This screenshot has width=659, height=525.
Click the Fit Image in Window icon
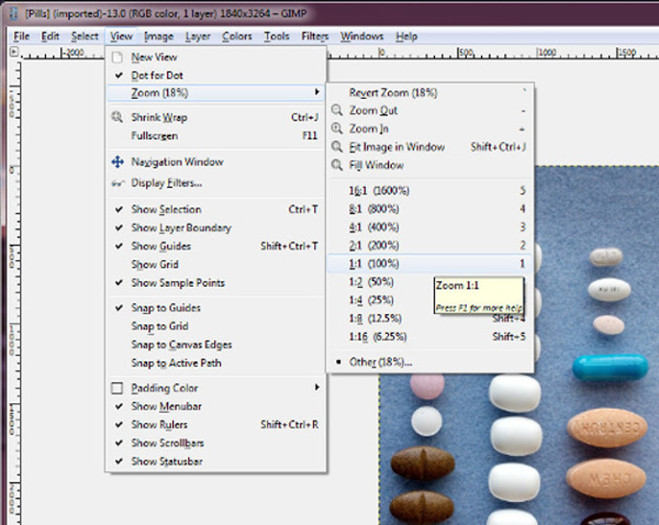[x=339, y=147]
